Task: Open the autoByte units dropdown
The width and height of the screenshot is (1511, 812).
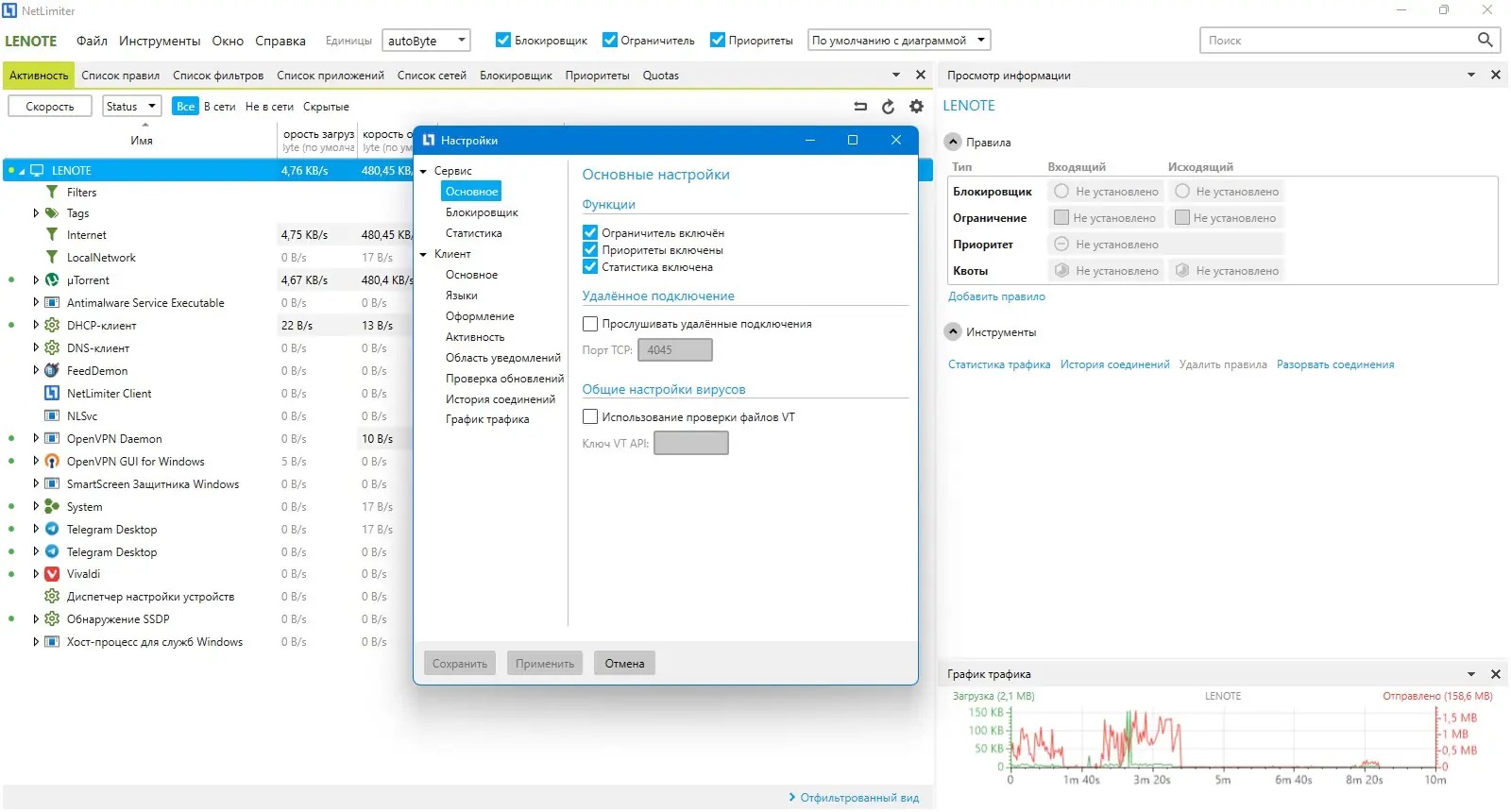Action: pos(426,40)
